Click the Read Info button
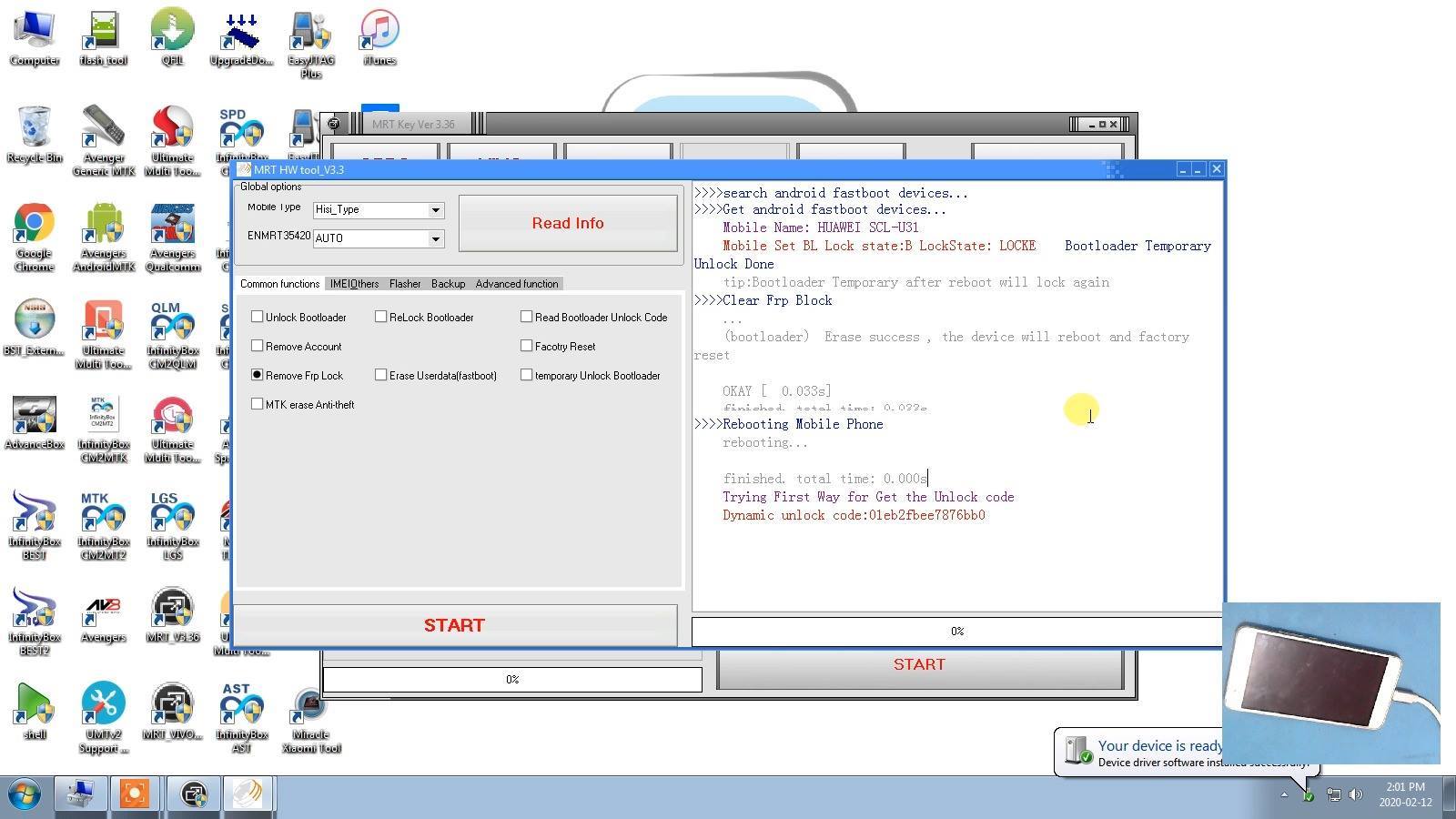Viewport: 1456px width, 819px height. (568, 223)
